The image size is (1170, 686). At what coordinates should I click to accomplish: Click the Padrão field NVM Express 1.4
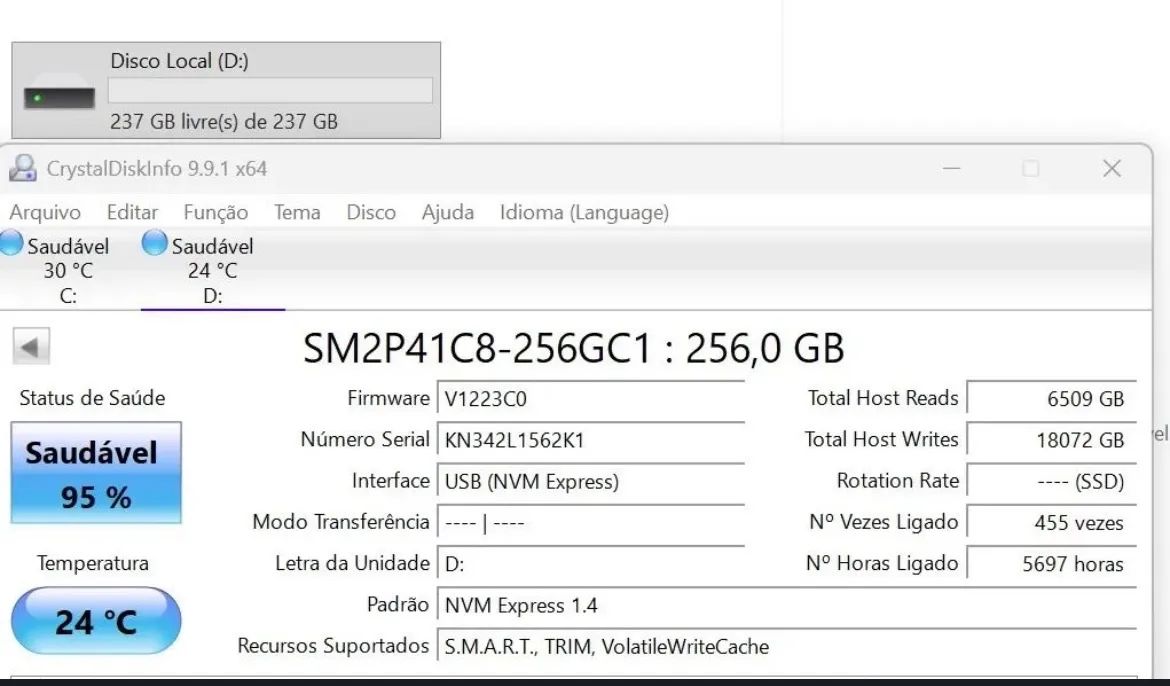tap(787, 605)
